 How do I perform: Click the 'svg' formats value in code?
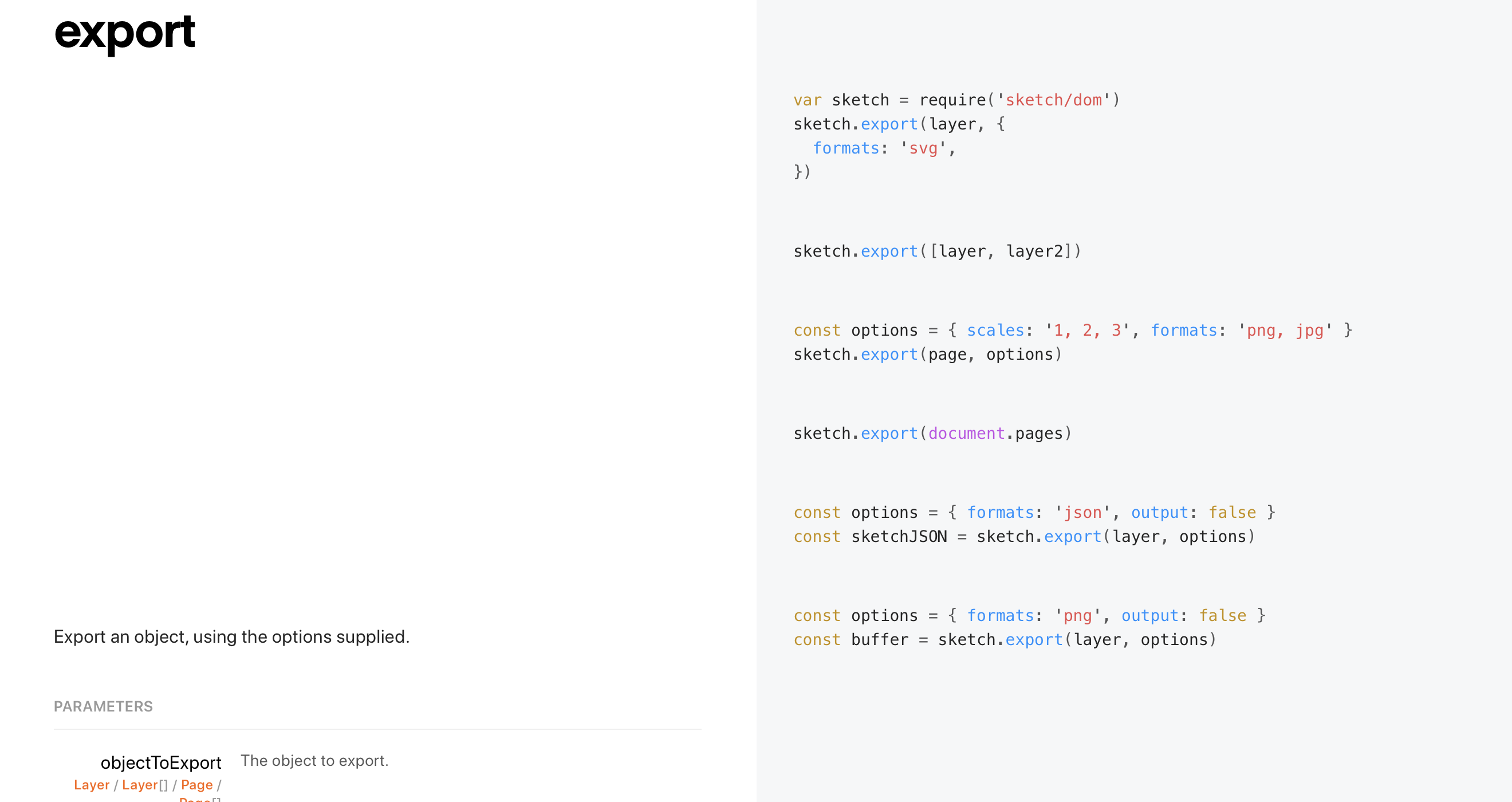tap(923, 148)
